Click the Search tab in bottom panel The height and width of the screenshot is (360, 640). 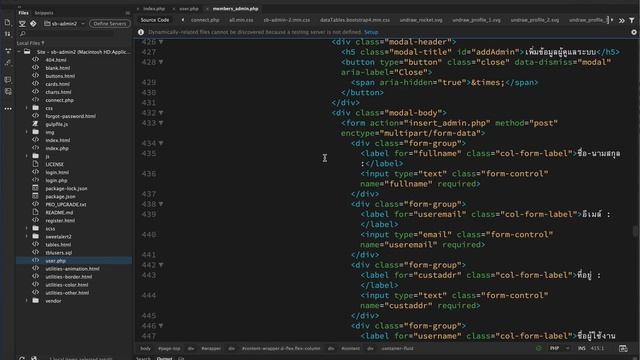pos(143,358)
